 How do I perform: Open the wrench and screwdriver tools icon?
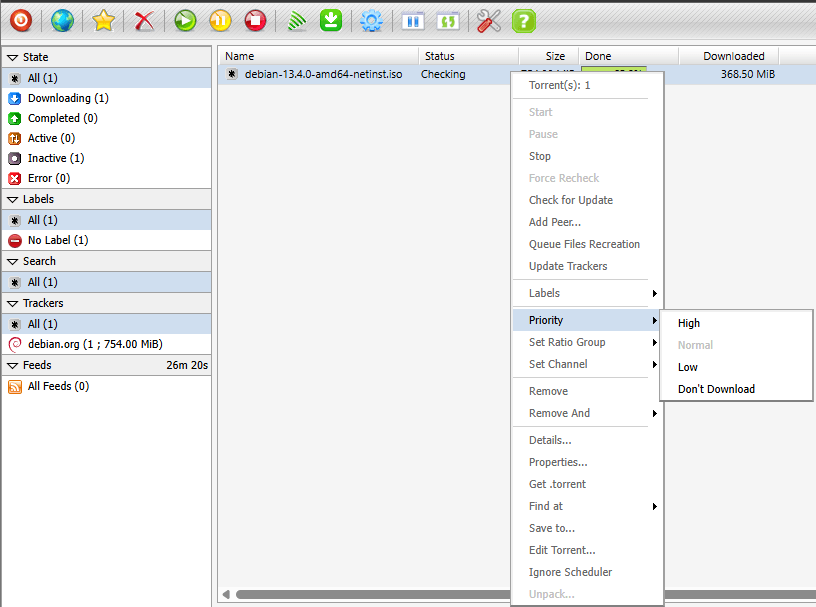tap(489, 21)
